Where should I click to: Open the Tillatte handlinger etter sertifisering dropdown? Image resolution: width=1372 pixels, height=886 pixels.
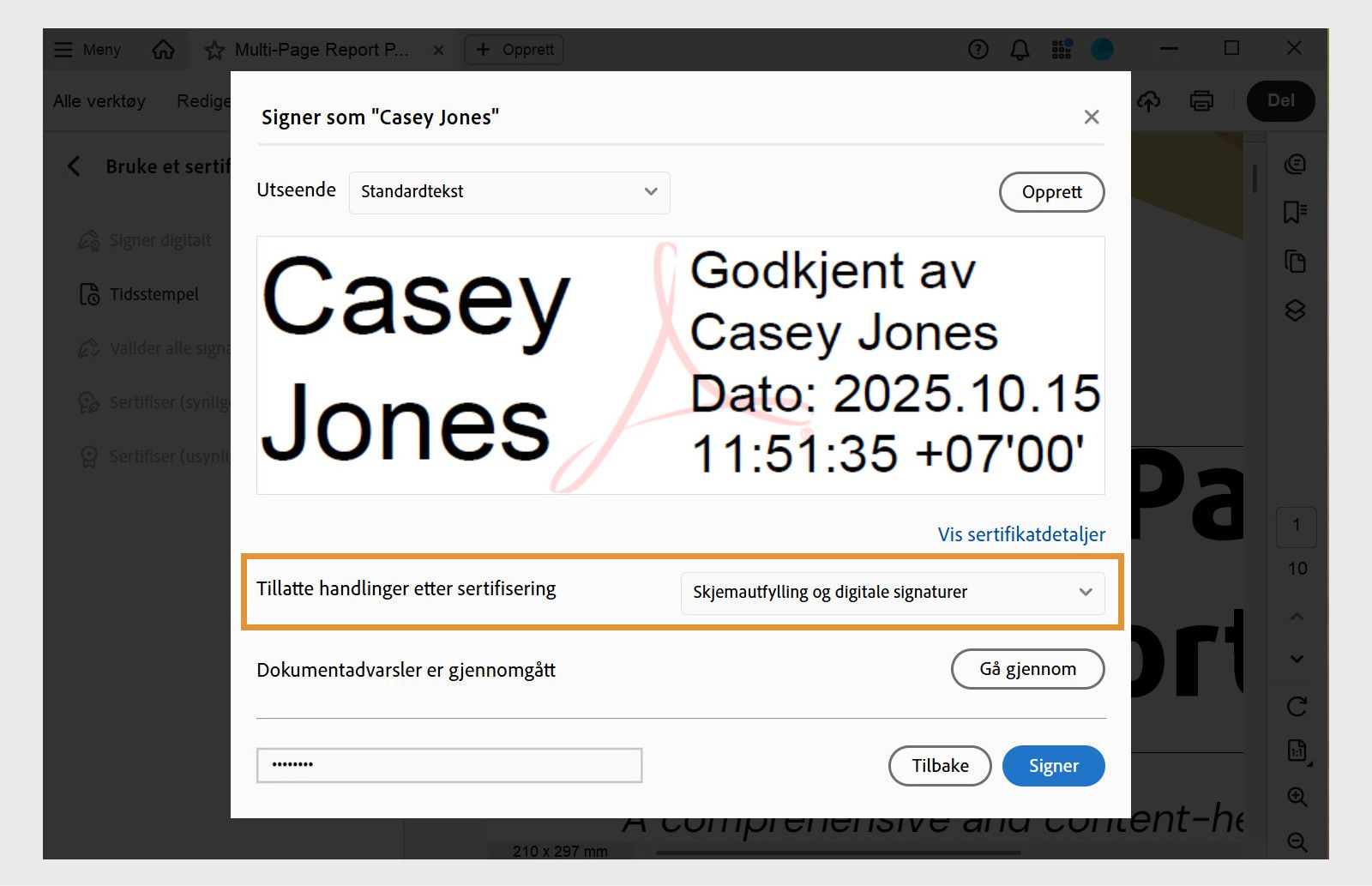pos(893,592)
